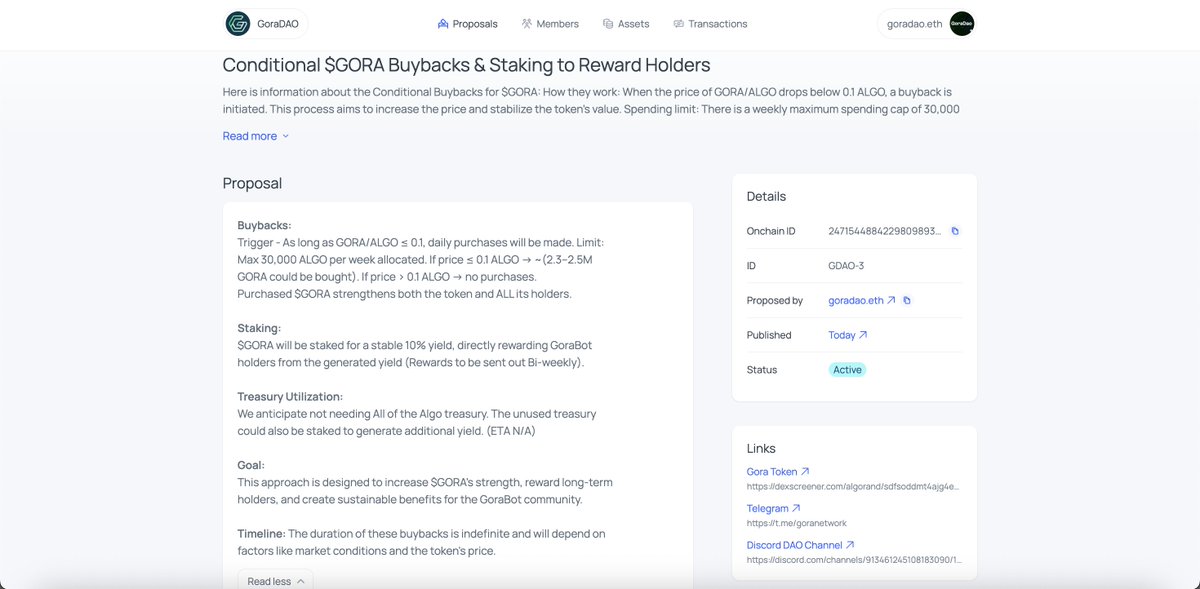
Task: Collapse the proposal with Read less
Action: coord(275,581)
